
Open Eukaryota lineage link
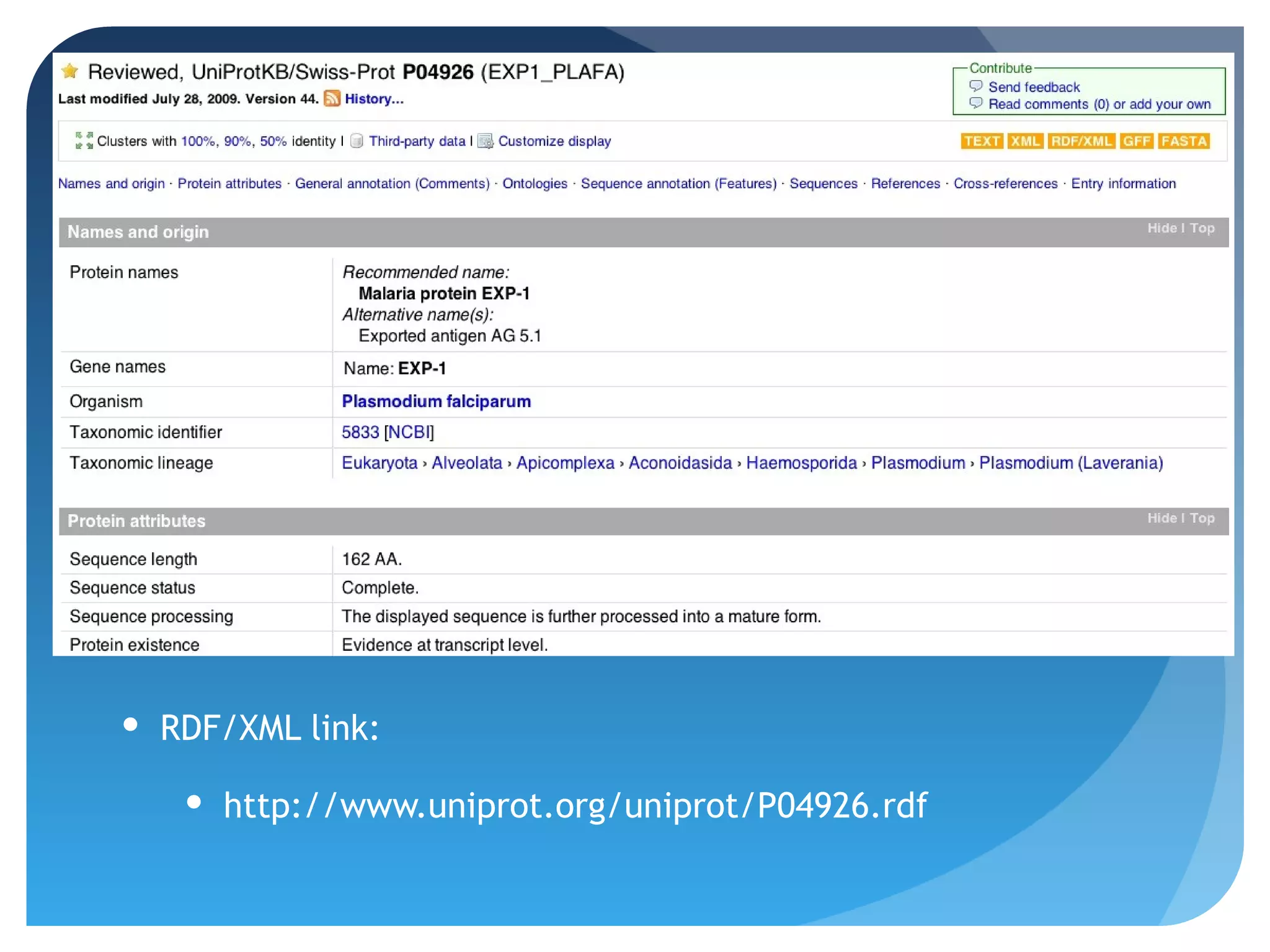pyautogui.click(x=380, y=463)
